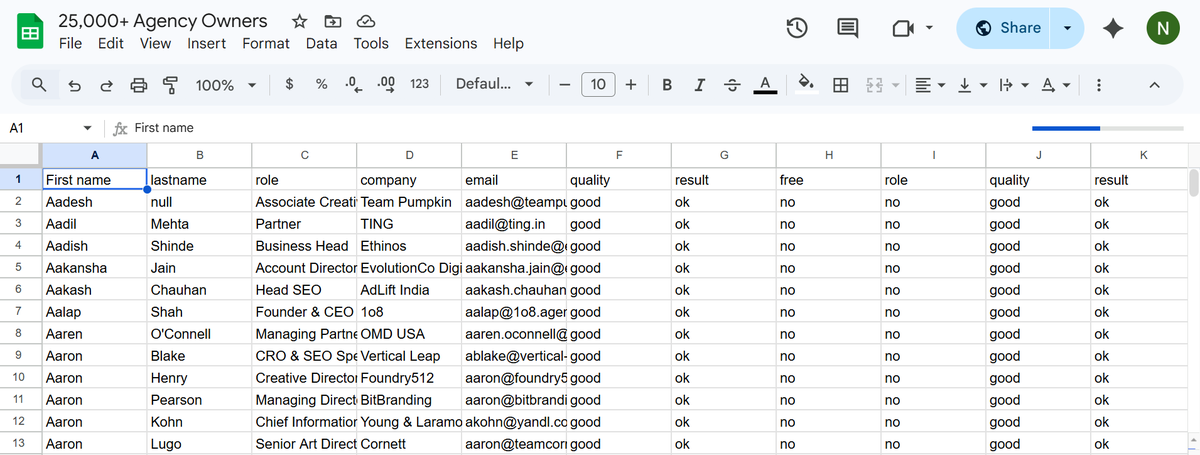The image size is (1200, 455).
Task: Open the text color picker
Action: [765, 85]
